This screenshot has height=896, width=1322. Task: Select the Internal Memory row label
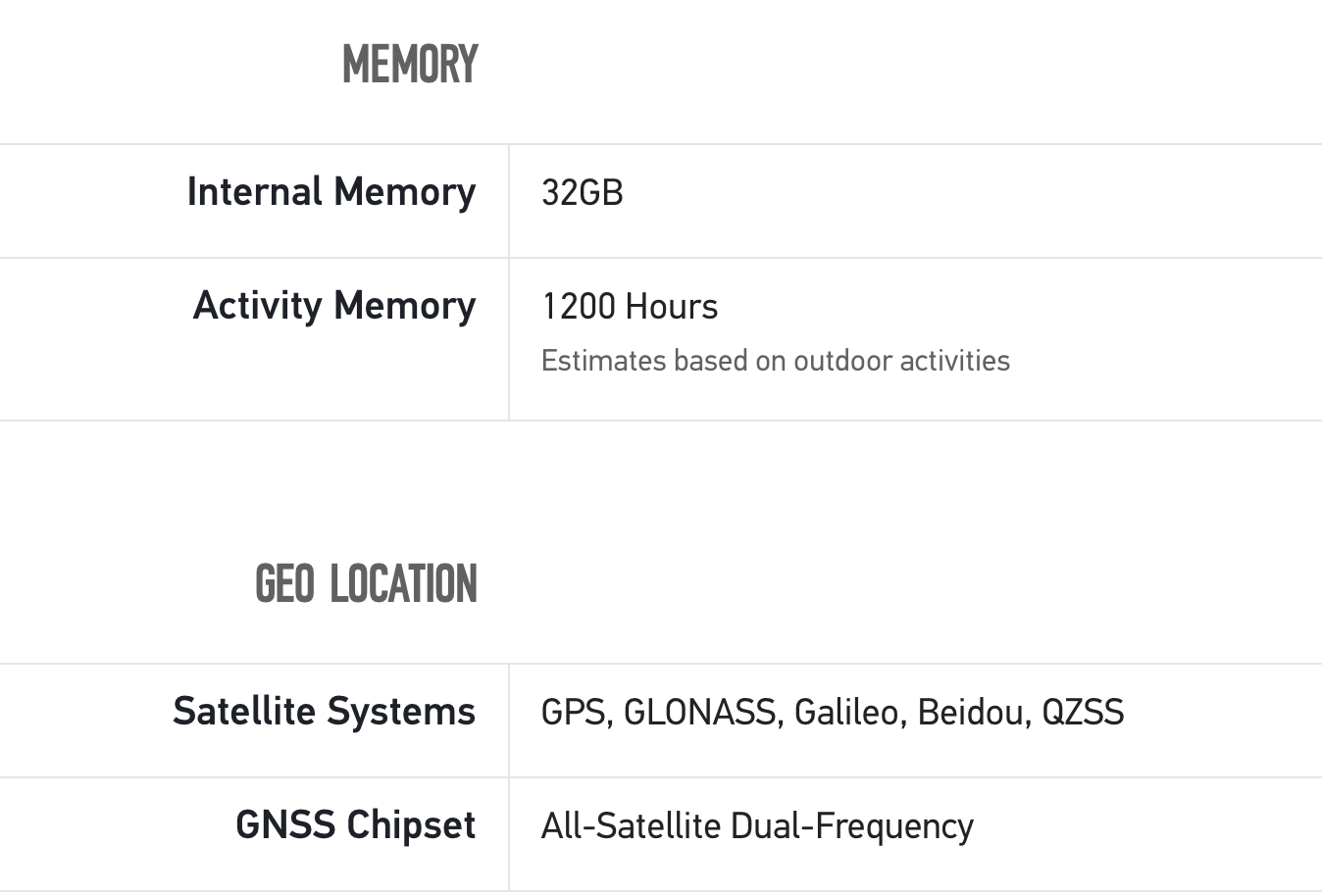point(331,192)
